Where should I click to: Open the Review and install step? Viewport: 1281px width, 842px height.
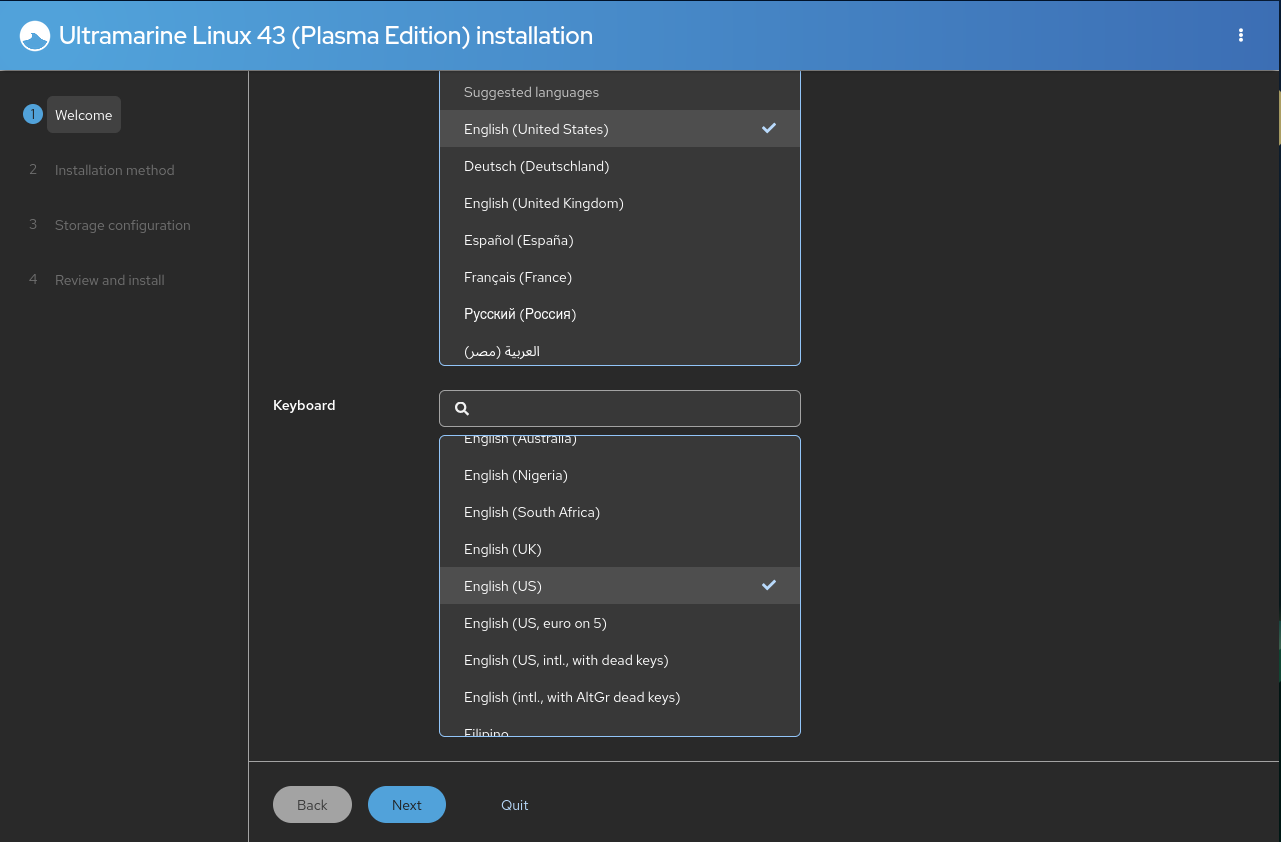coord(109,280)
